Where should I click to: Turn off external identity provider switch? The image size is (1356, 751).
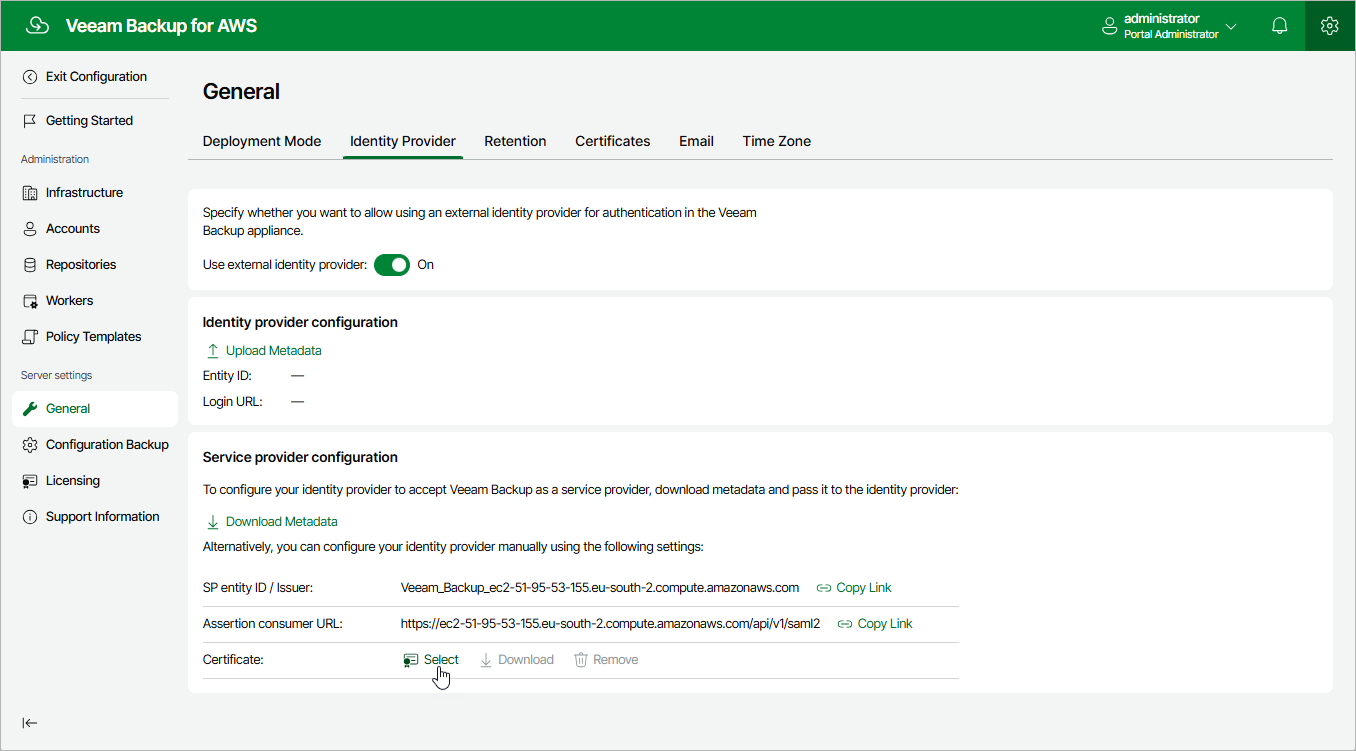coord(392,265)
